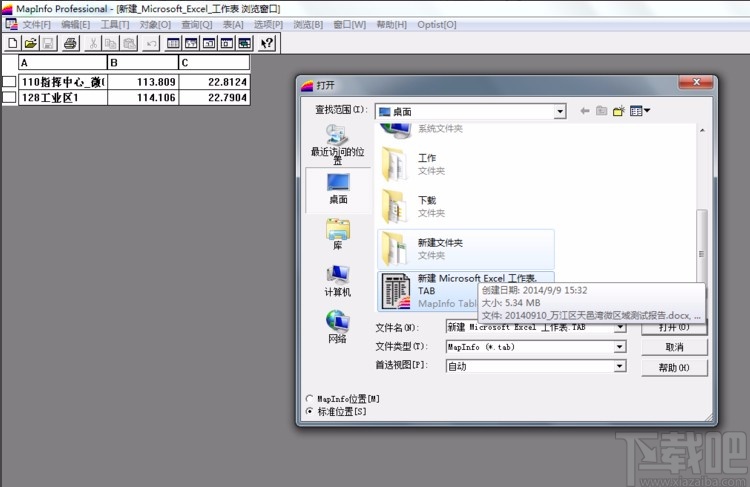The image size is (750, 487).
Task: Select the 新建 Microsoft Excel 工作表.TAB file
Action: pyautogui.click(x=428, y=290)
